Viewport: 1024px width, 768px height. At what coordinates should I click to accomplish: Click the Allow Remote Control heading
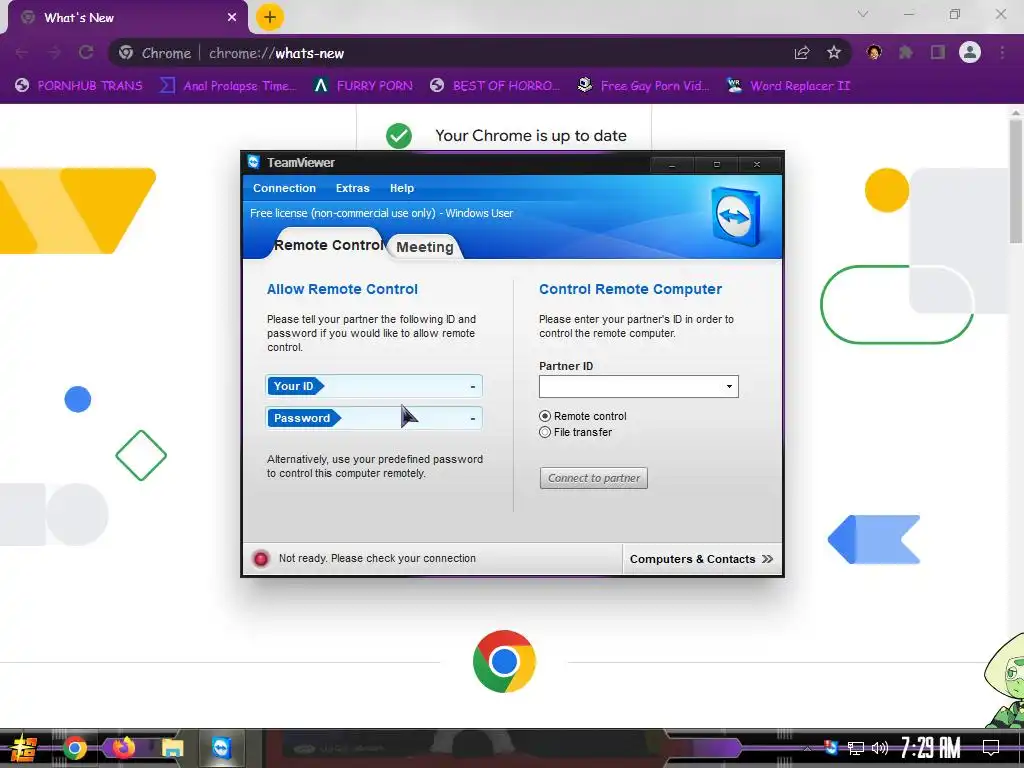pos(342,289)
